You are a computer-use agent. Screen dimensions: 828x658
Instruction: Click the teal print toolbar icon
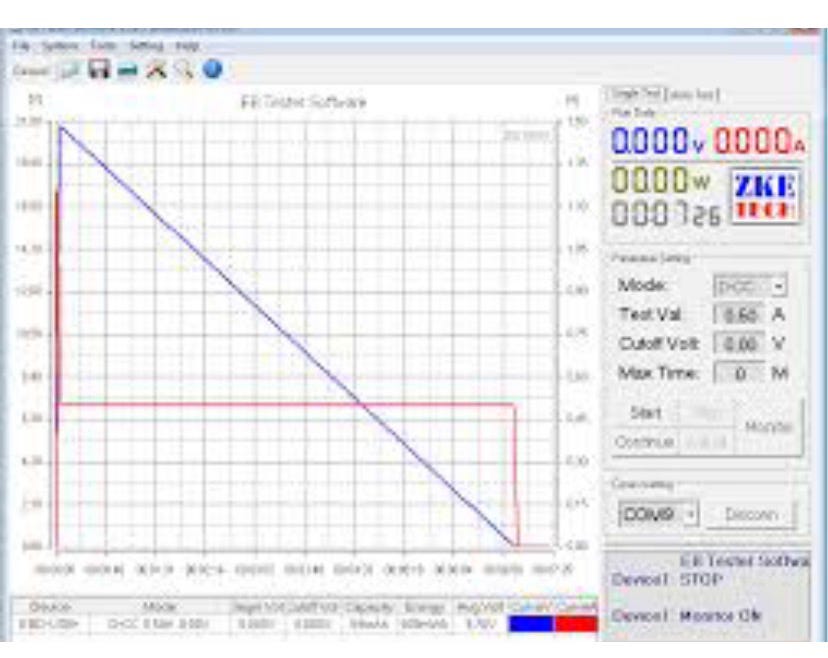(127, 70)
